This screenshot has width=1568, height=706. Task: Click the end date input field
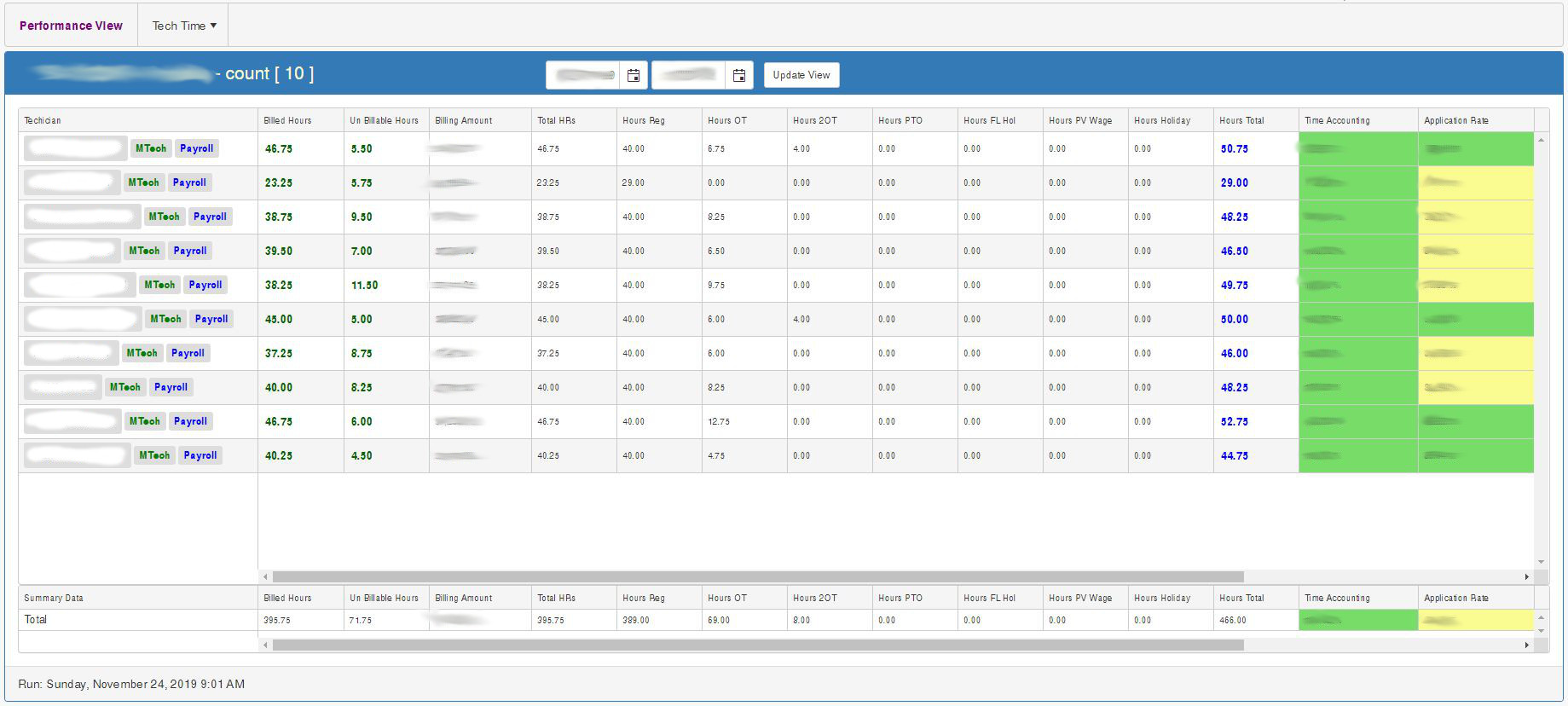pos(690,75)
